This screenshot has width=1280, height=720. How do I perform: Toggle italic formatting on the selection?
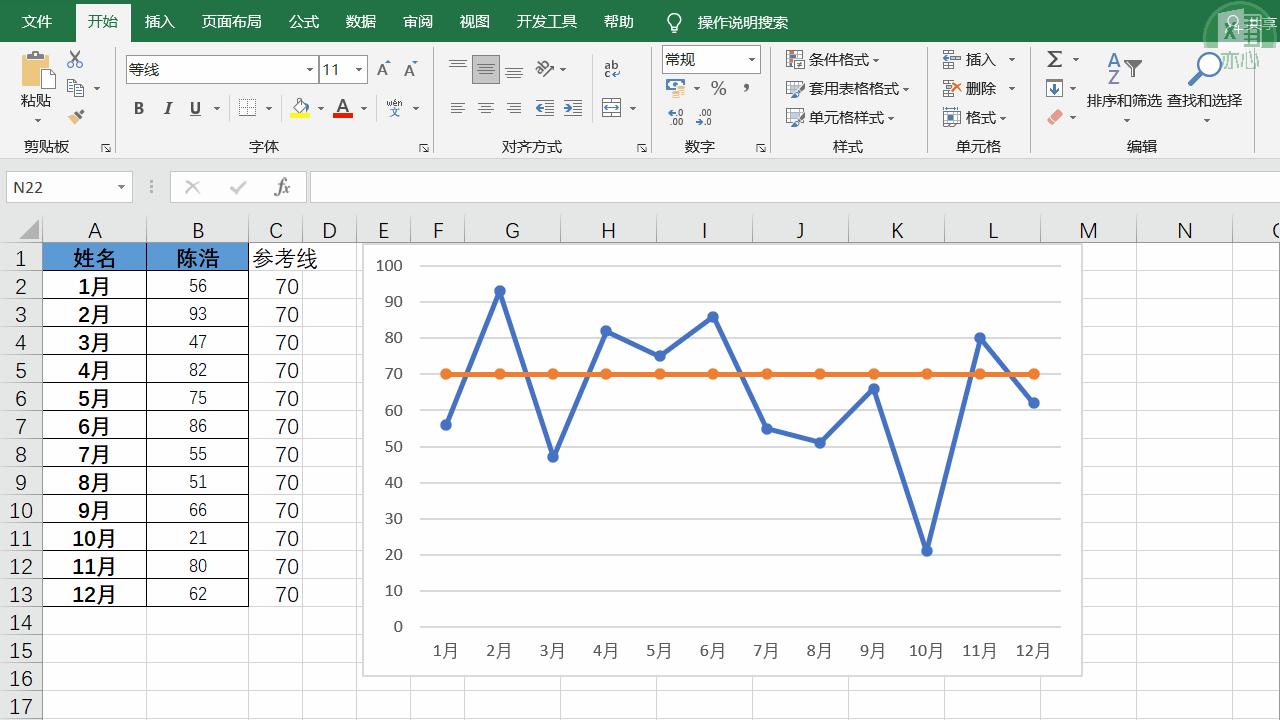(167, 108)
